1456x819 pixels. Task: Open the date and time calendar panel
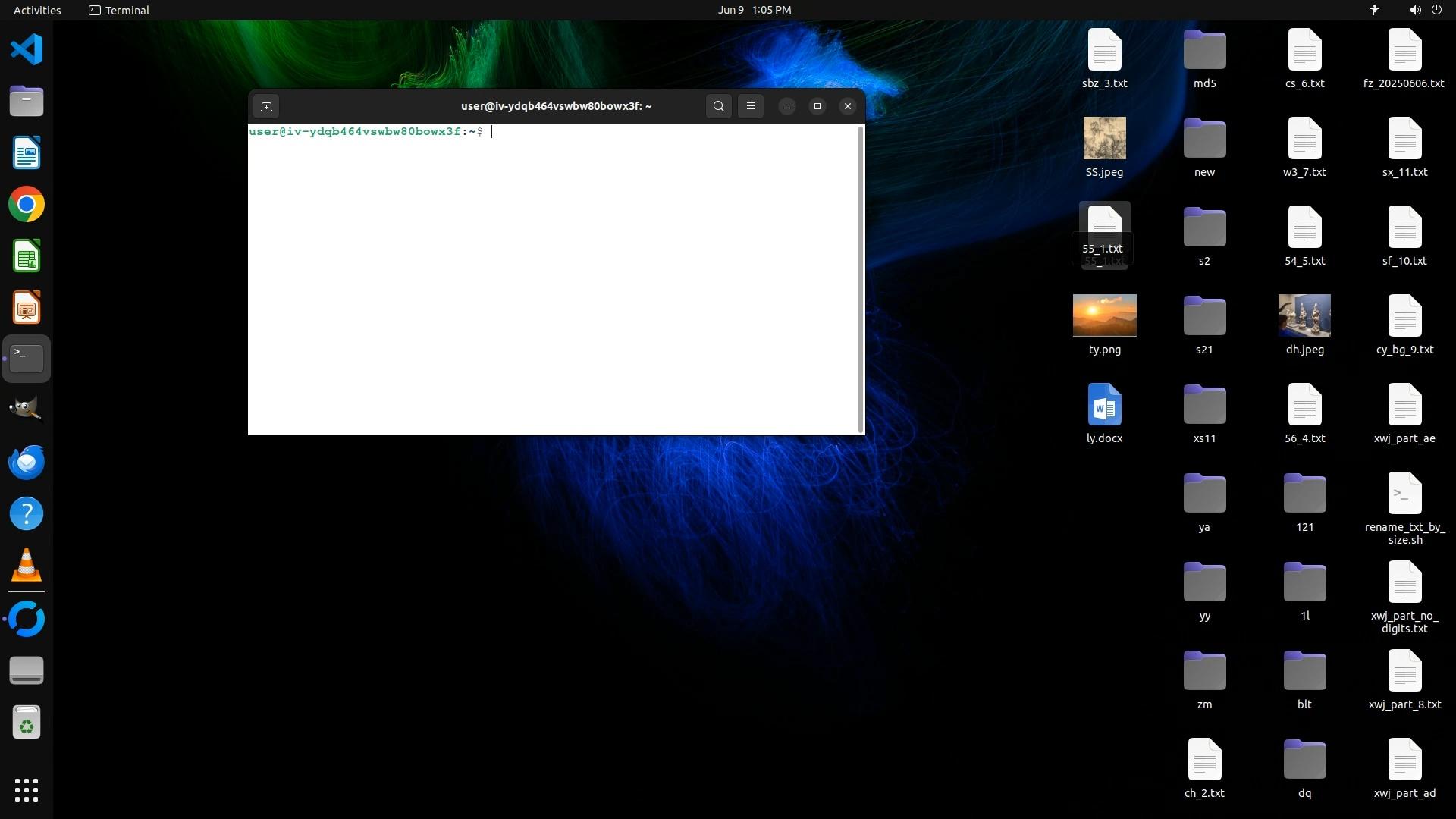pyautogui.click(x=754, y=10)
